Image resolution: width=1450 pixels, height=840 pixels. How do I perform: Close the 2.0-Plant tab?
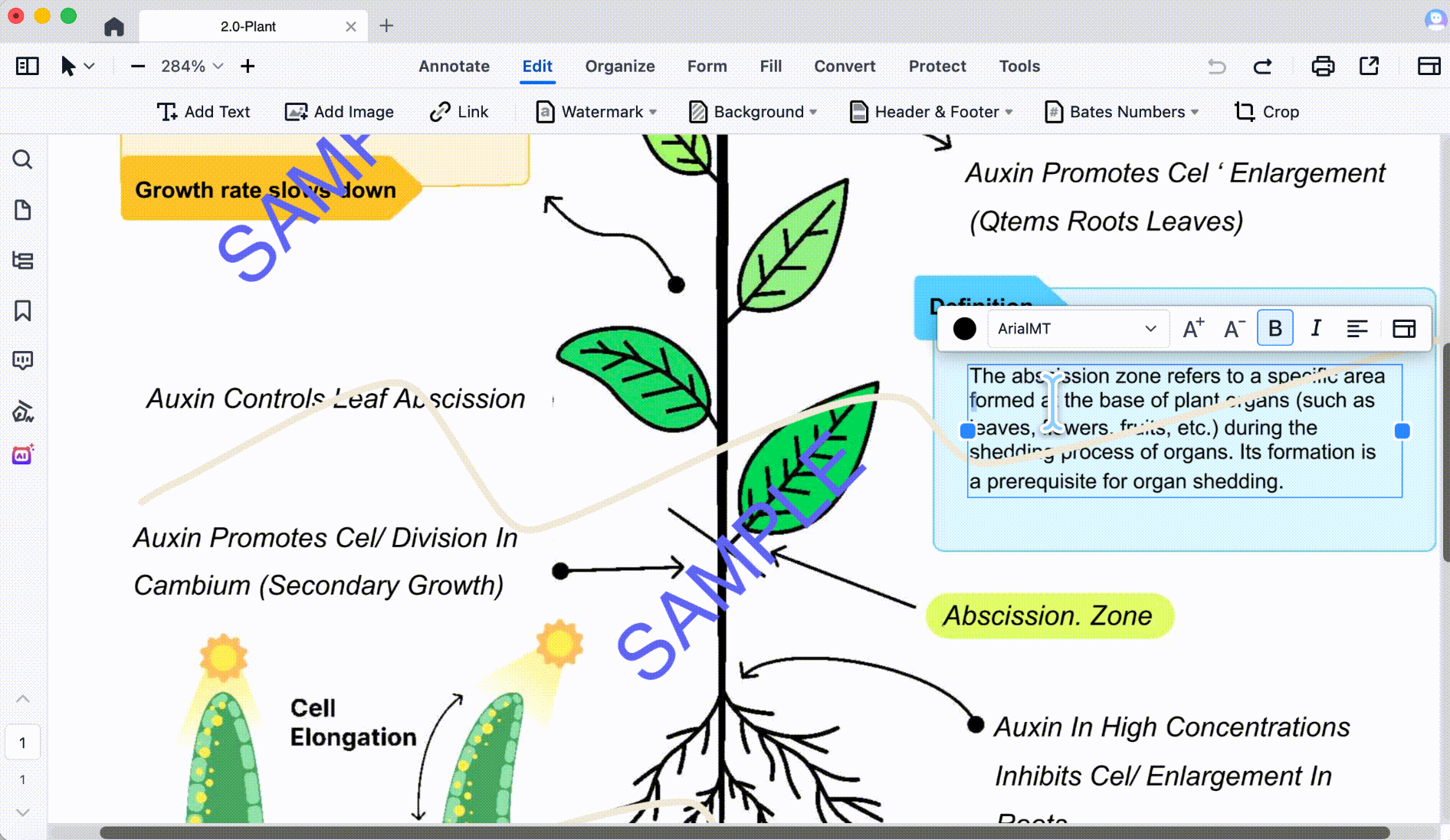[351, 26]
